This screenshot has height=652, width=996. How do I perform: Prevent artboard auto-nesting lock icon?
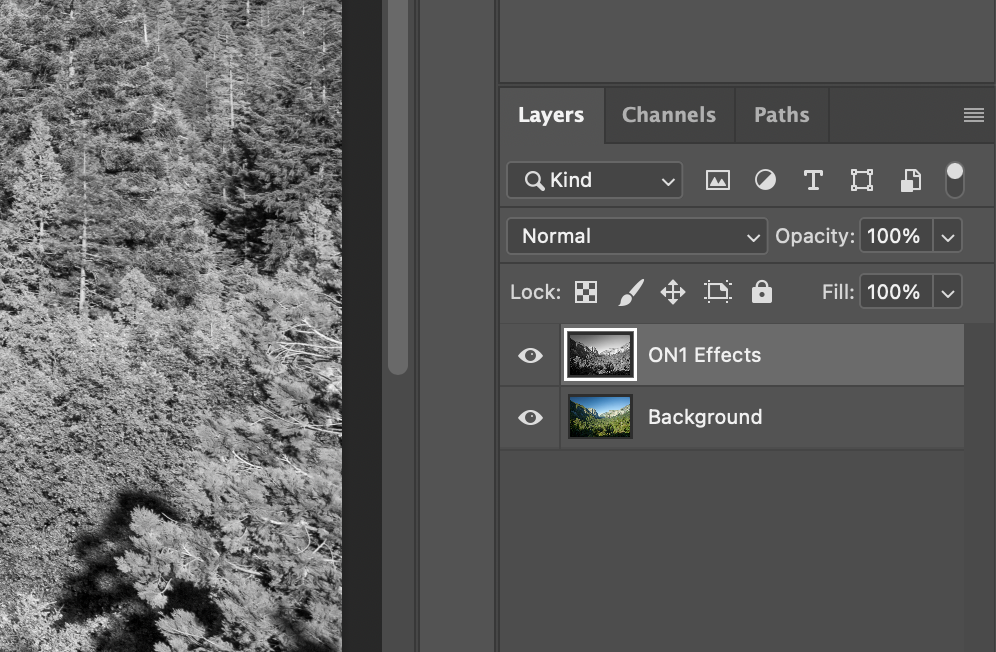(x=718, y=292)
